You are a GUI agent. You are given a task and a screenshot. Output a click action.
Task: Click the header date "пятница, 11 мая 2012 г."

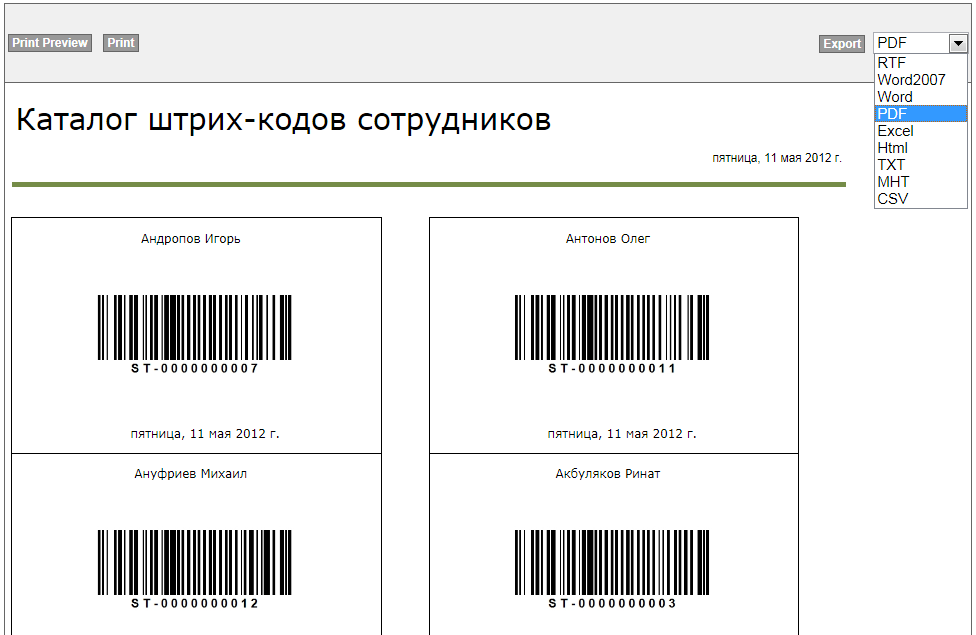pyautogui.click(x=777, y=158)
